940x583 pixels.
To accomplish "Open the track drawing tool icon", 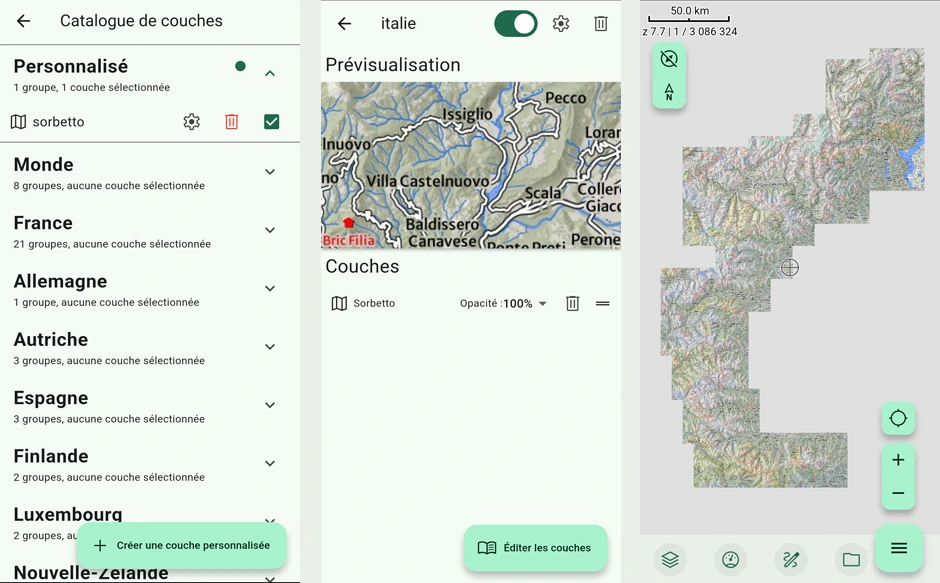I will 791,560.
